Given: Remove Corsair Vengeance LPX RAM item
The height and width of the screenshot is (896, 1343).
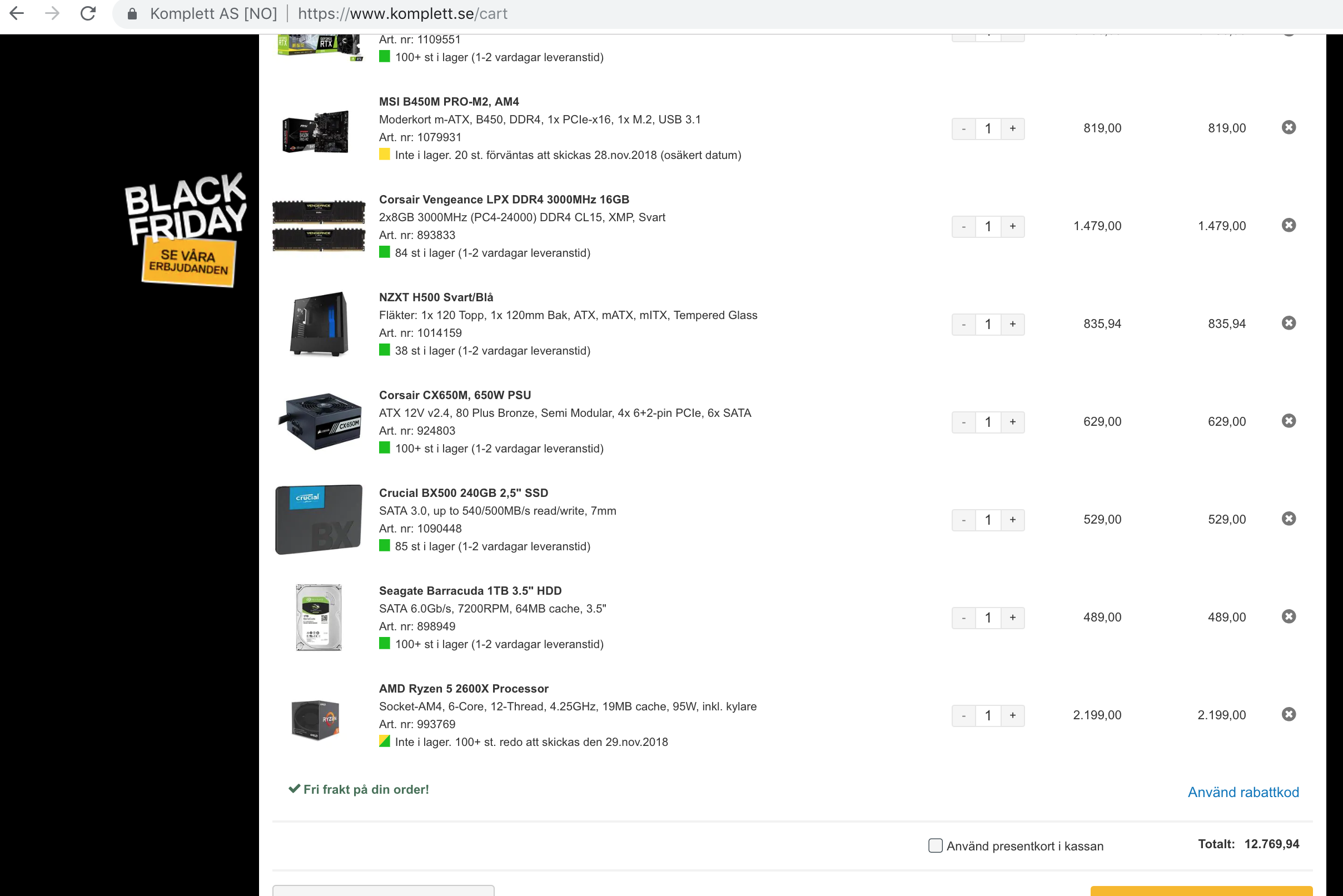Looking at the screenshot, I should coord(1288,225).
